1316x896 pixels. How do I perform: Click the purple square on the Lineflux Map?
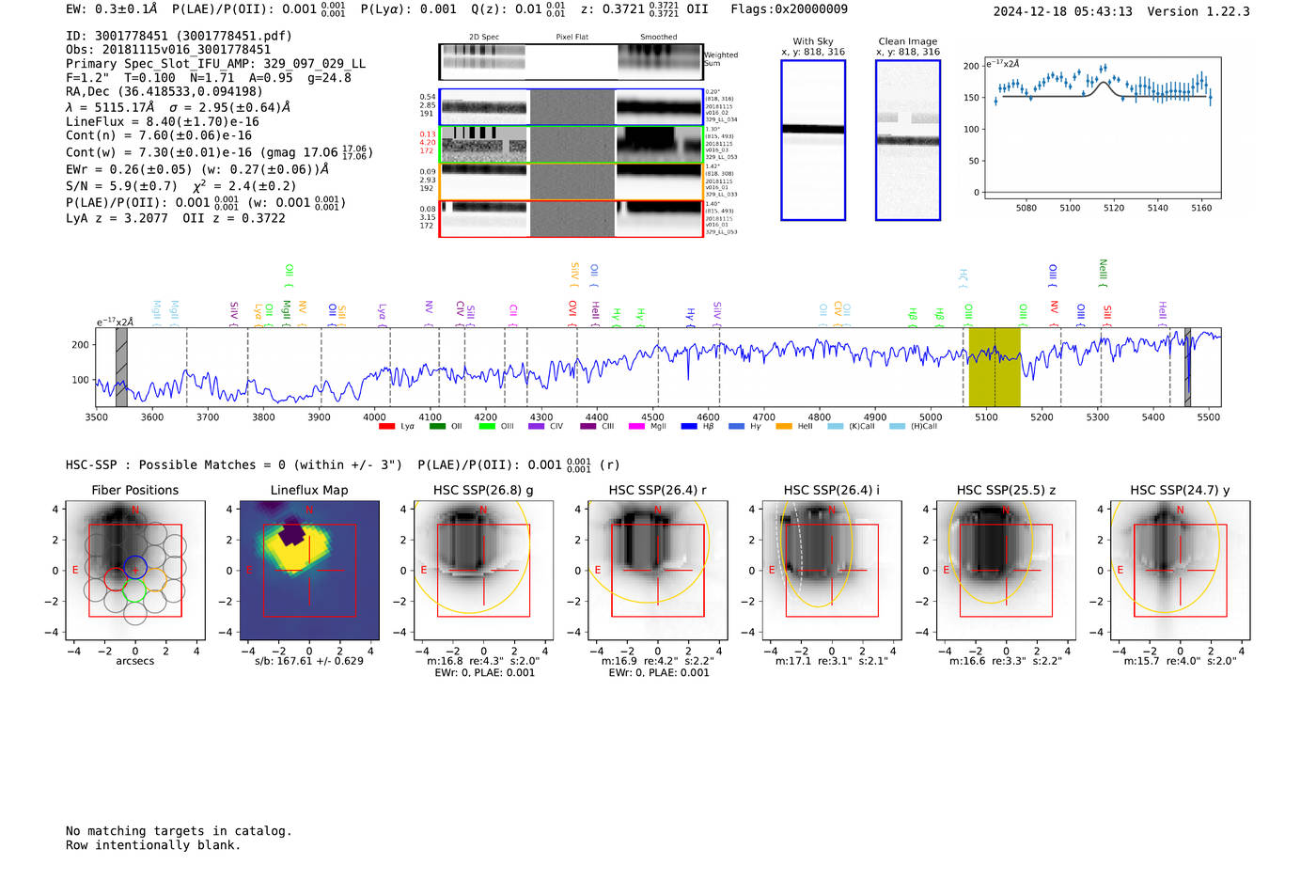click(291, 533)
